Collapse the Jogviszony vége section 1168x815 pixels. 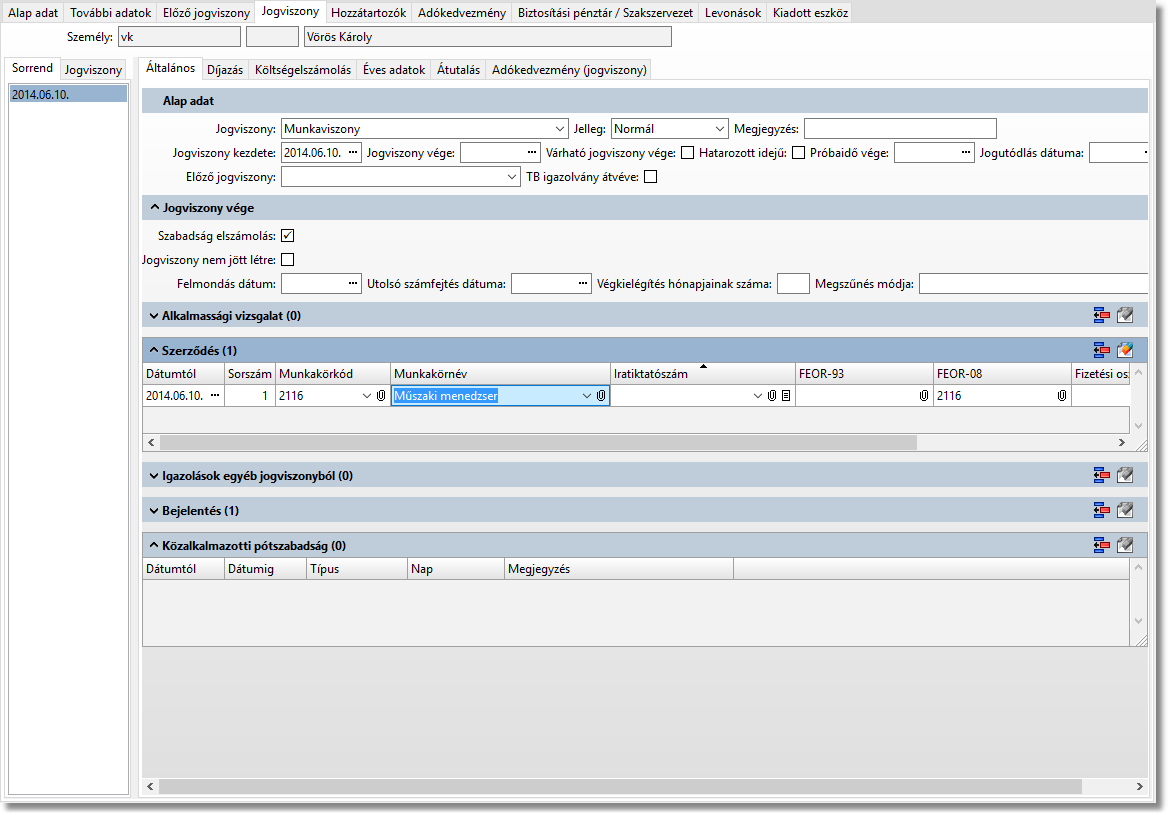[x=155, y=208]
